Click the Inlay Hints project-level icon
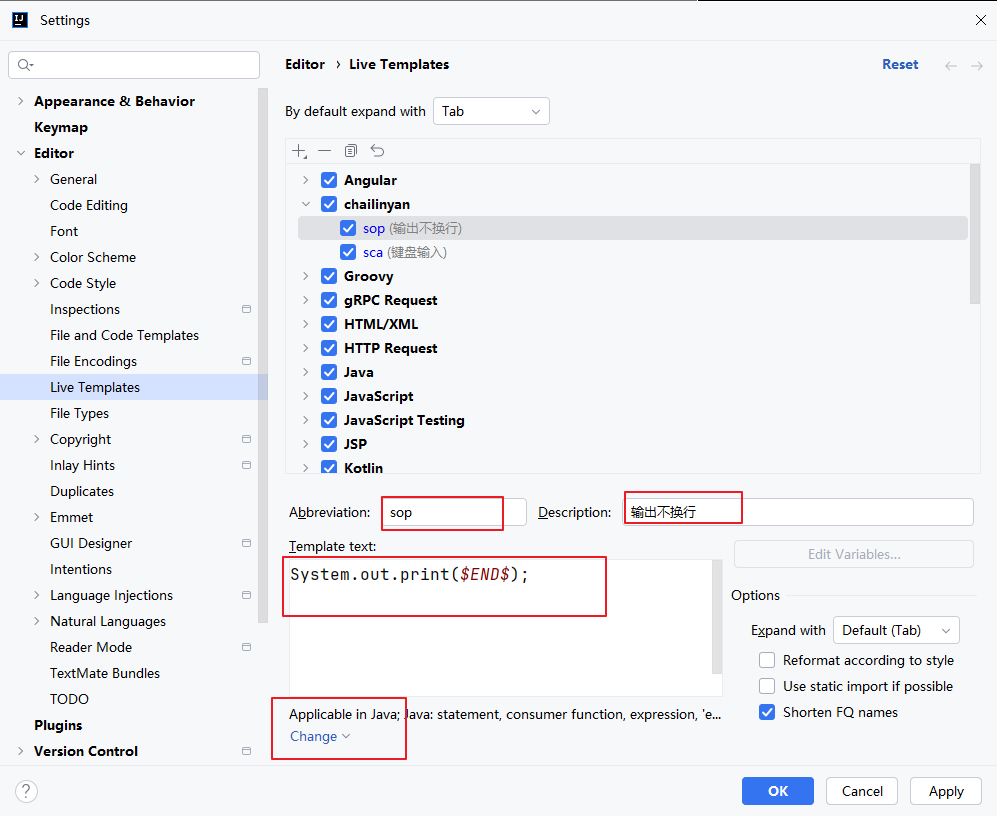The width and height of the screenshot is (997, 816). click(x=247, y=466)
